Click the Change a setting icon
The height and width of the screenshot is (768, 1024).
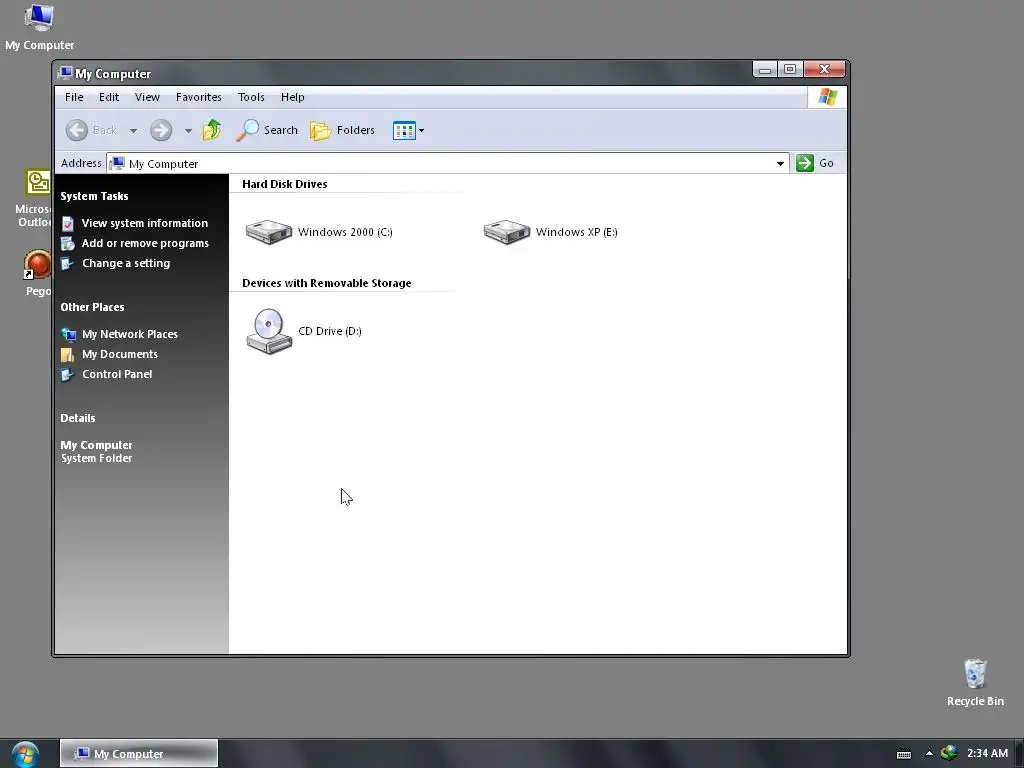click(67, 263)
